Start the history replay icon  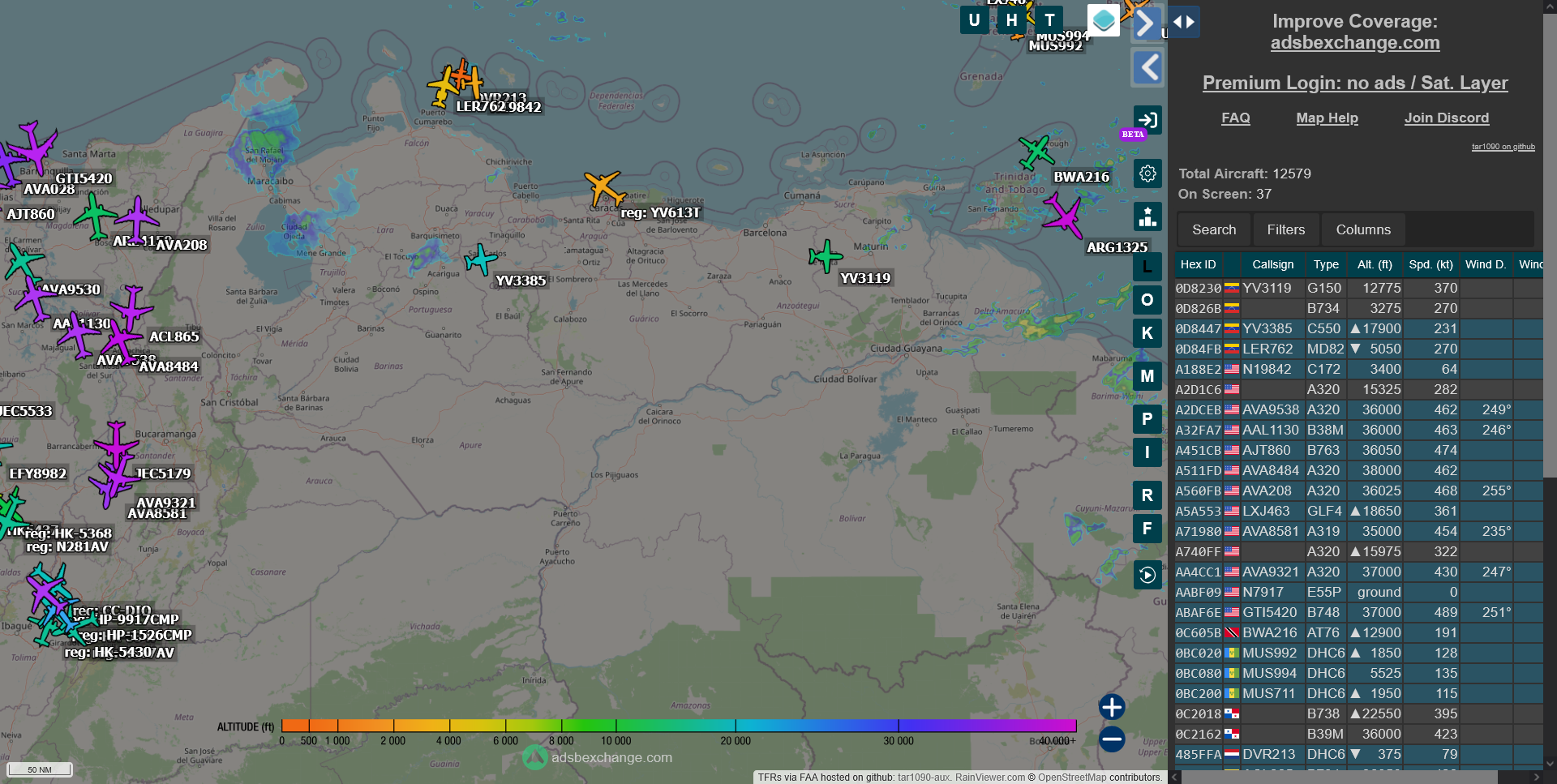(1147, 575)
